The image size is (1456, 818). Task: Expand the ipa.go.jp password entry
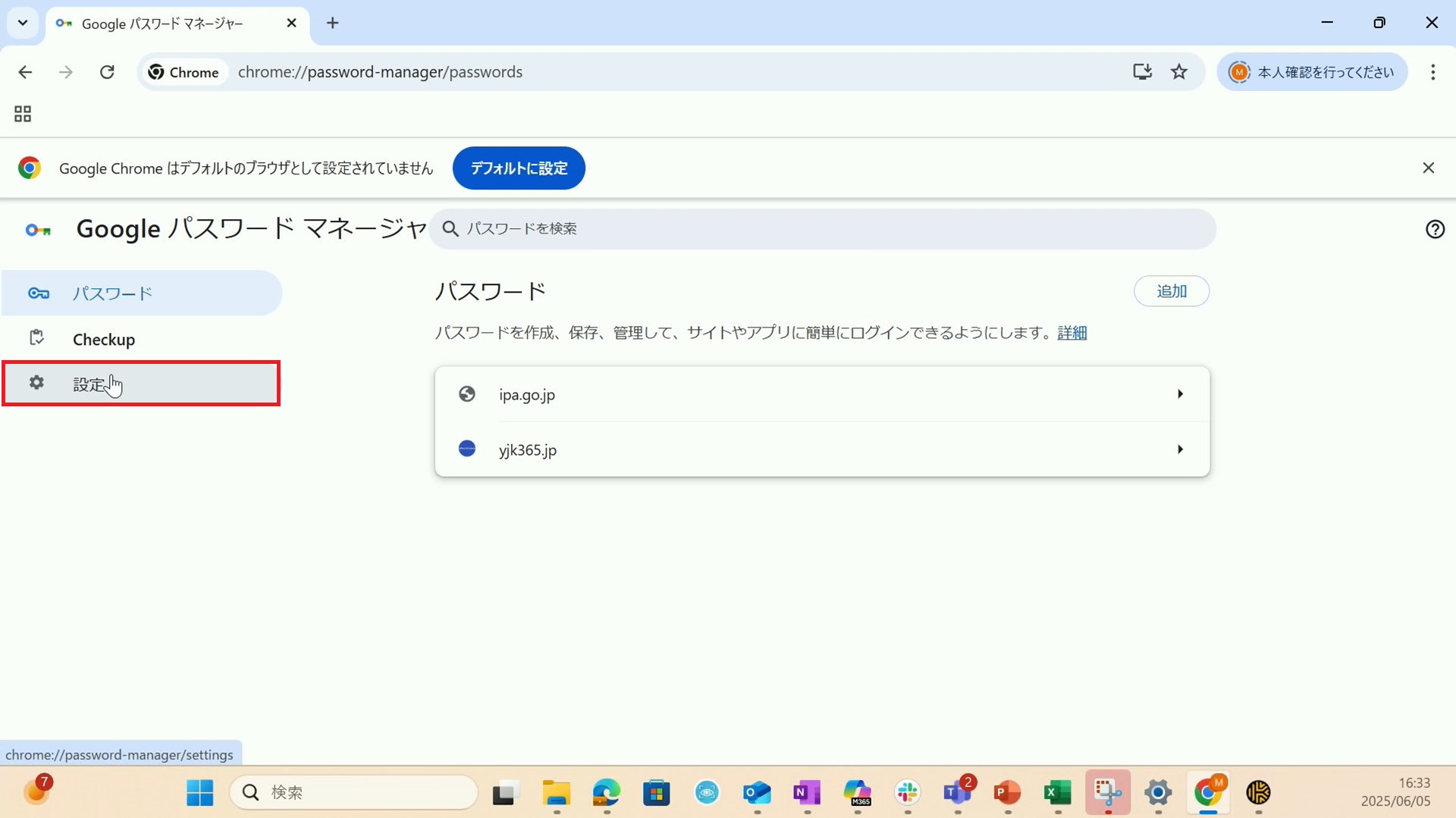(821, 394)
